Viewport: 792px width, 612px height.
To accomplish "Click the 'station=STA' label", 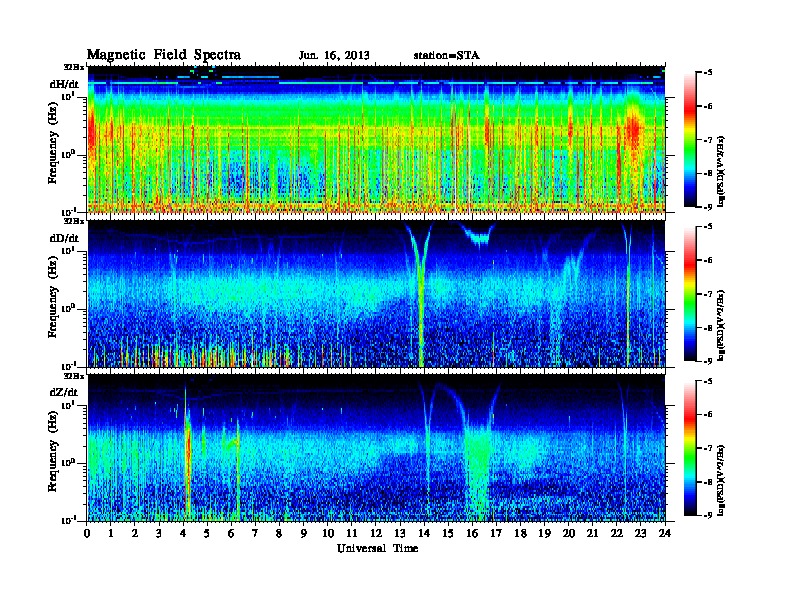I will [447, 55].
